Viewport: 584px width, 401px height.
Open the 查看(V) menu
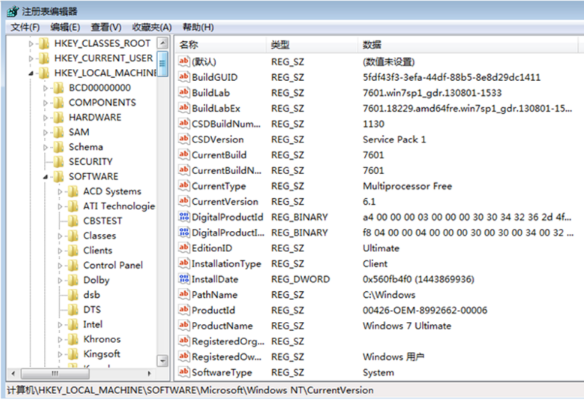[106, 27]
